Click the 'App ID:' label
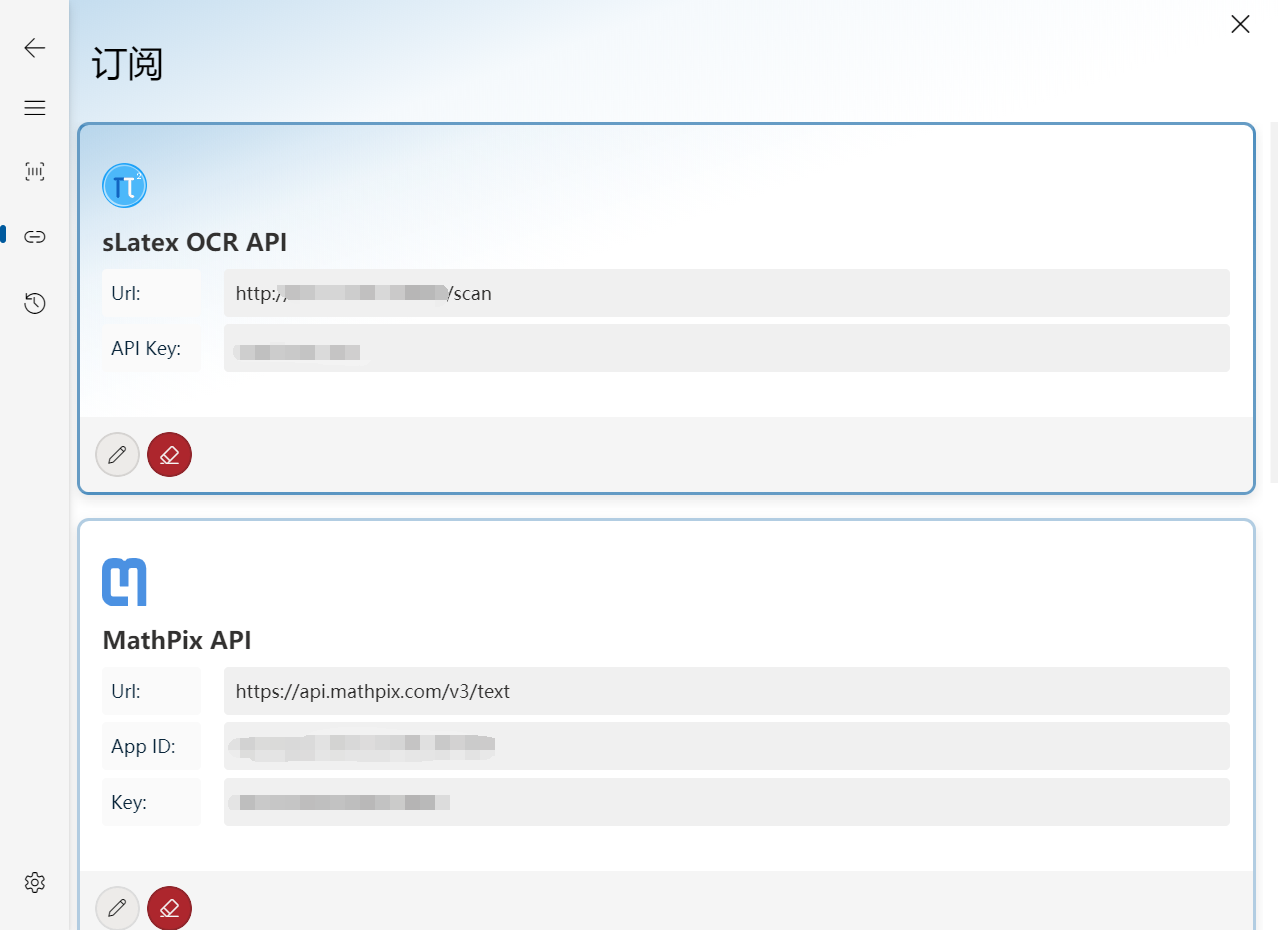1278x930 pixels. (143, 747)
